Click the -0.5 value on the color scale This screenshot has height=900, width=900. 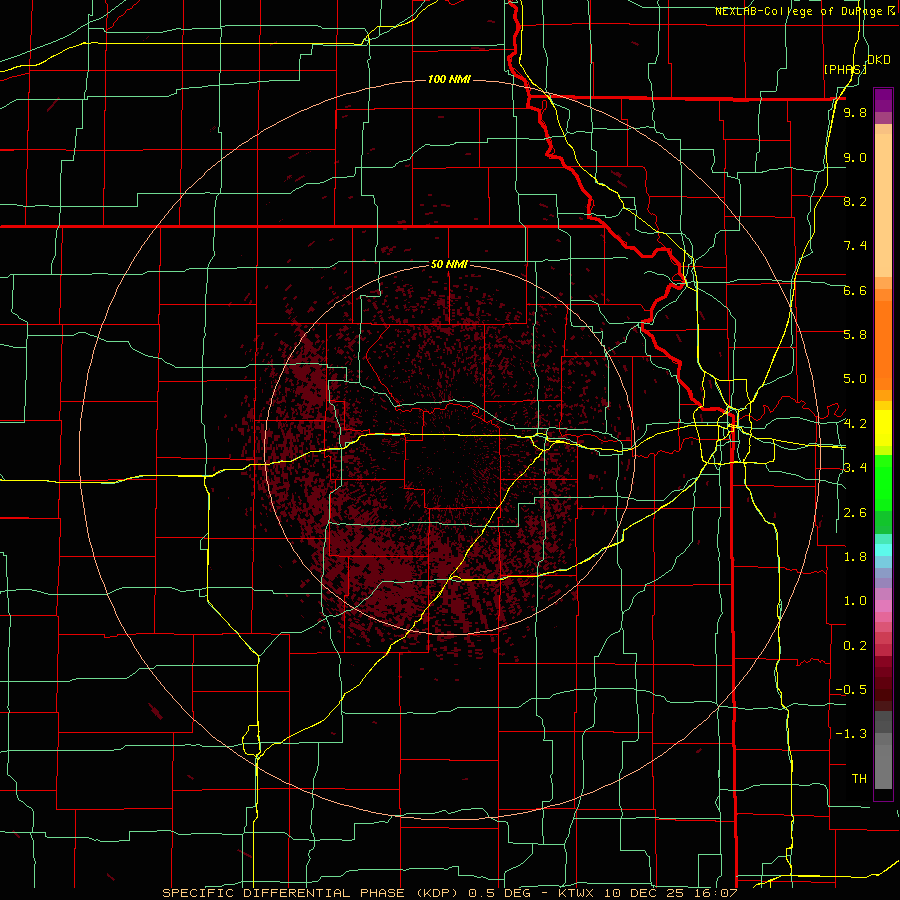pos(851,690)
